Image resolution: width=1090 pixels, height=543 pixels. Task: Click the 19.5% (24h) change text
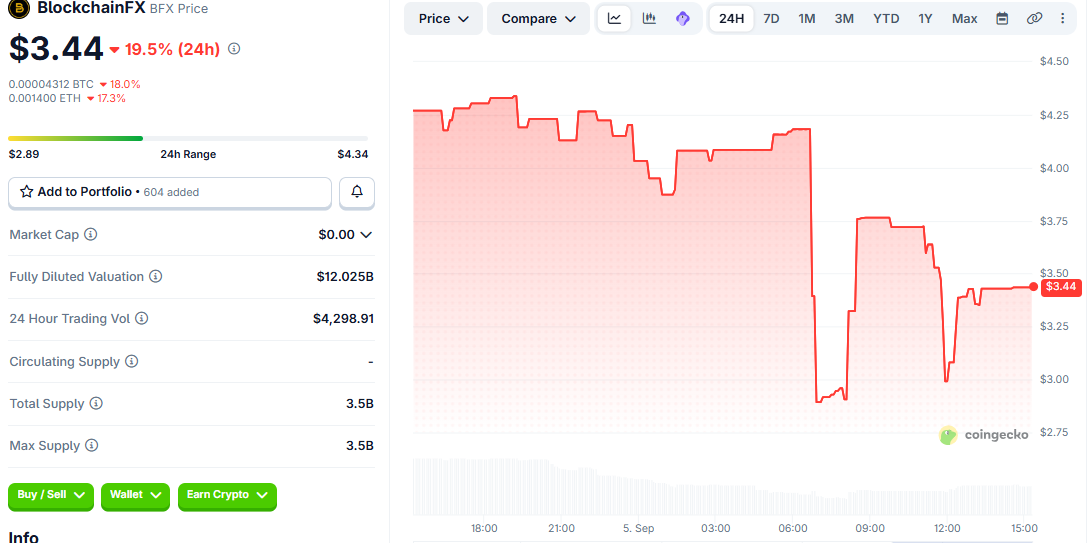[x=171, y=49]
